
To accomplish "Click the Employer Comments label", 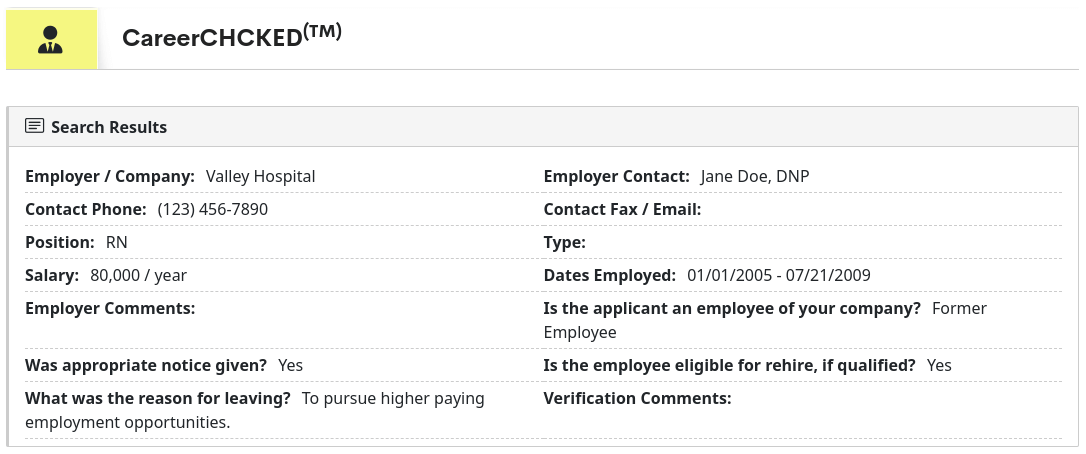I will point(110,308).
